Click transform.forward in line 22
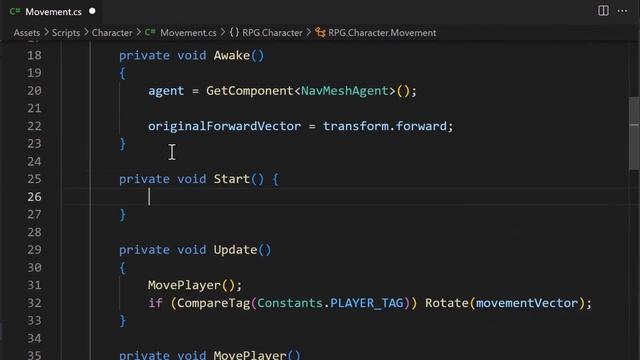The height and width of the screenshot is (360, 640). [385, 126]
